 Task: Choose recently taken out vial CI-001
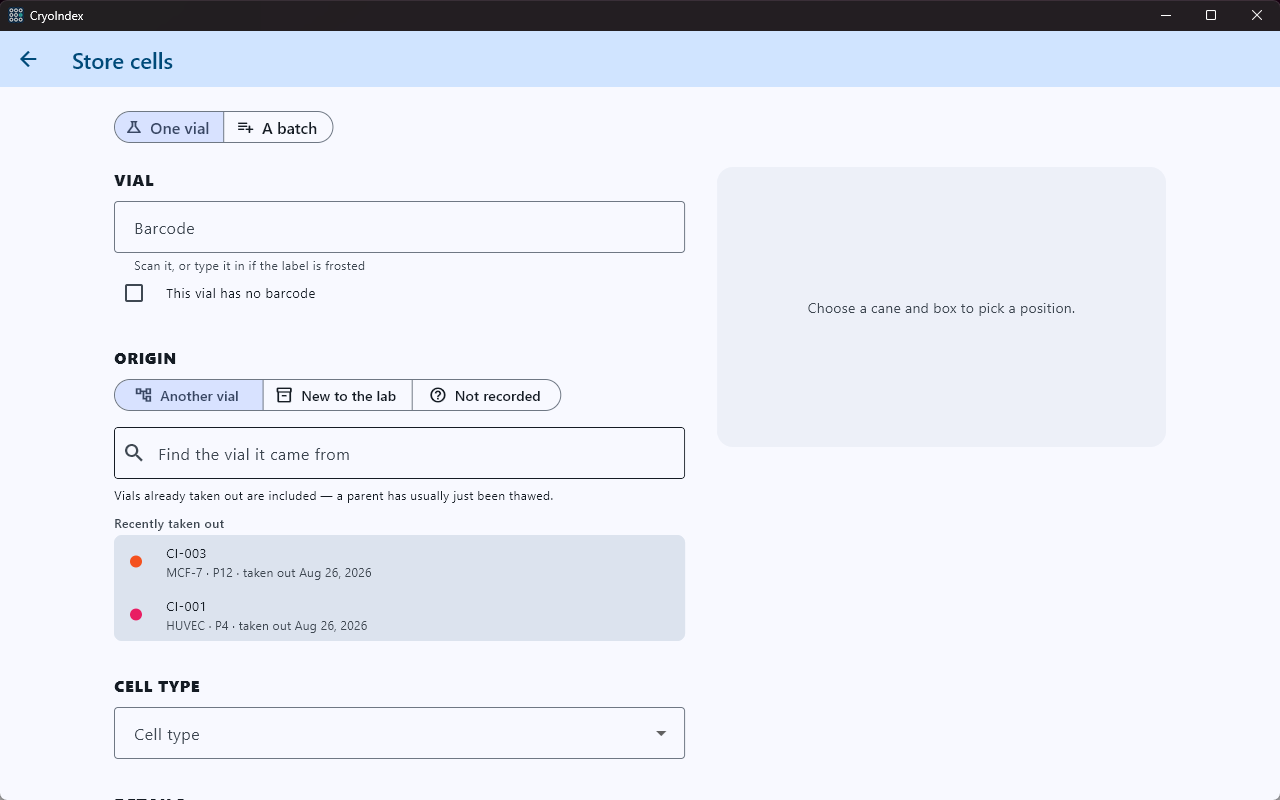coord(399,614)
